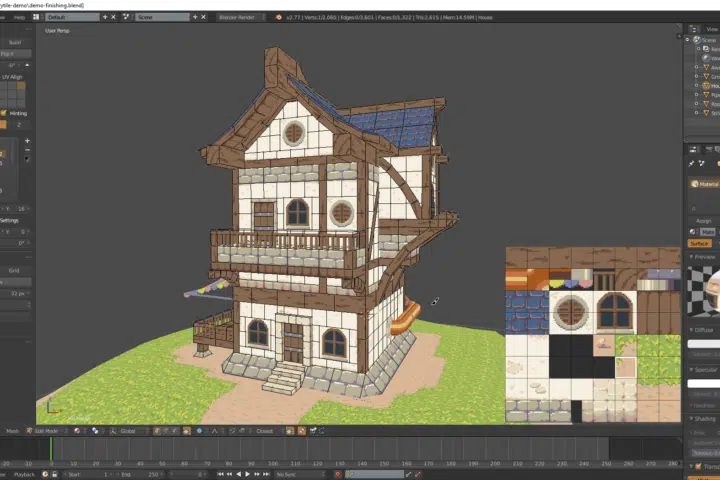720x480 pixels.
Task: Collapse the Preview panel in properties
Action: (x=692, y=257)
